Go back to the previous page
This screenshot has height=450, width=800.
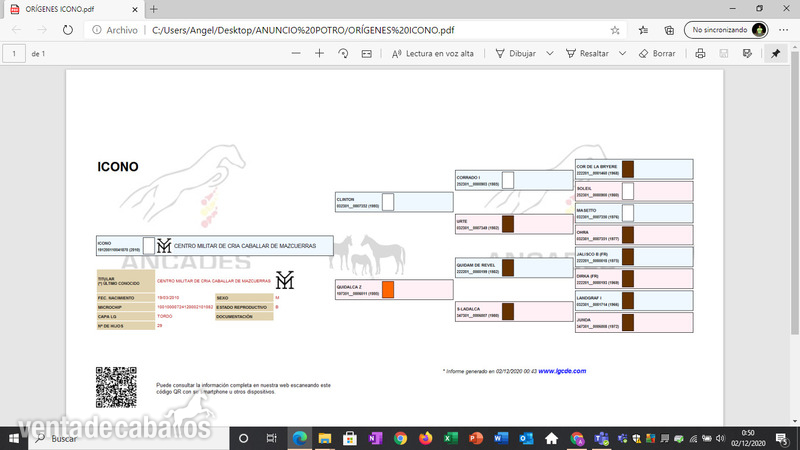16,30
